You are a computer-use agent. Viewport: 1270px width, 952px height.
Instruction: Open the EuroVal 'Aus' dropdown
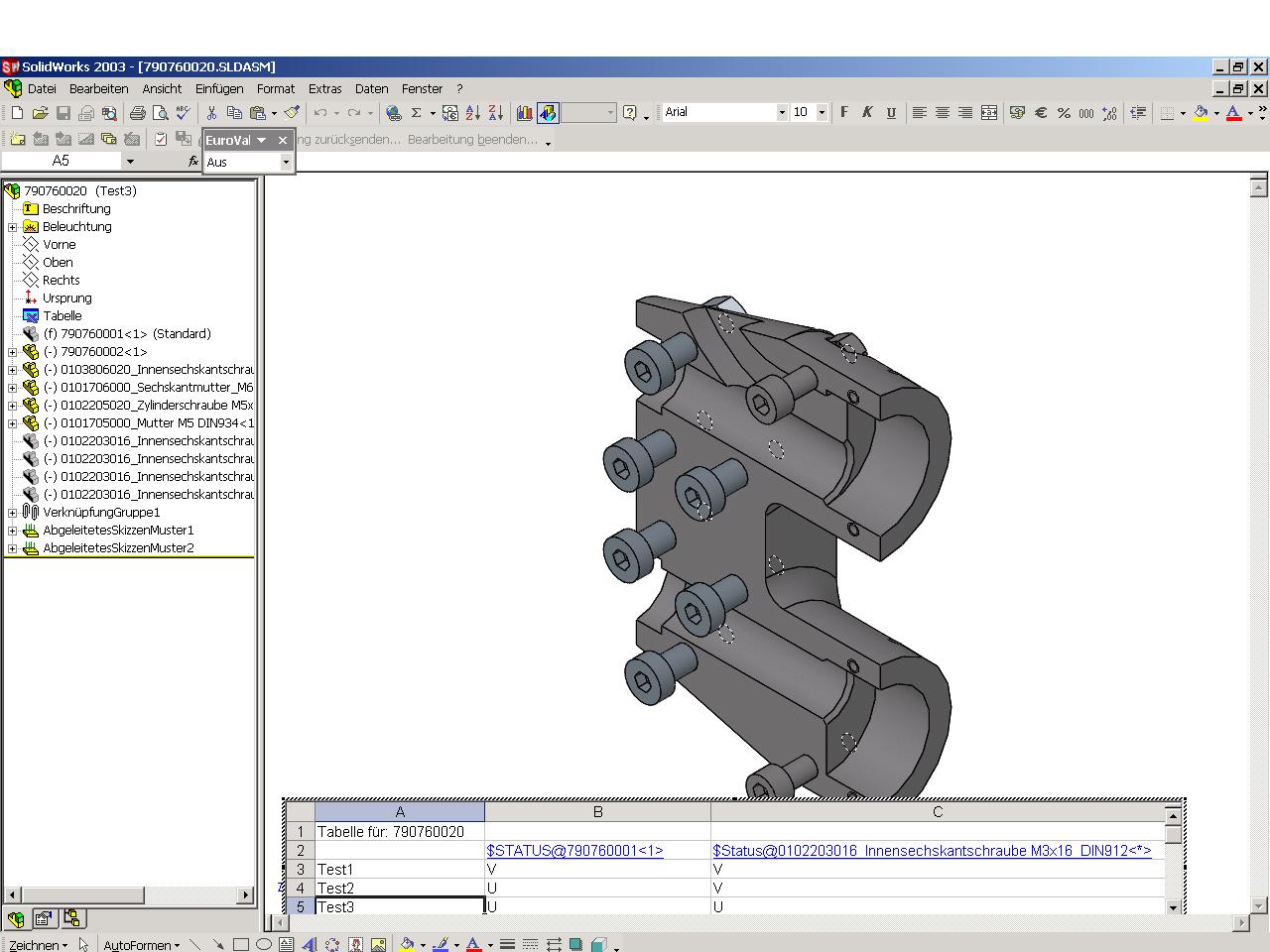(286, 162)
